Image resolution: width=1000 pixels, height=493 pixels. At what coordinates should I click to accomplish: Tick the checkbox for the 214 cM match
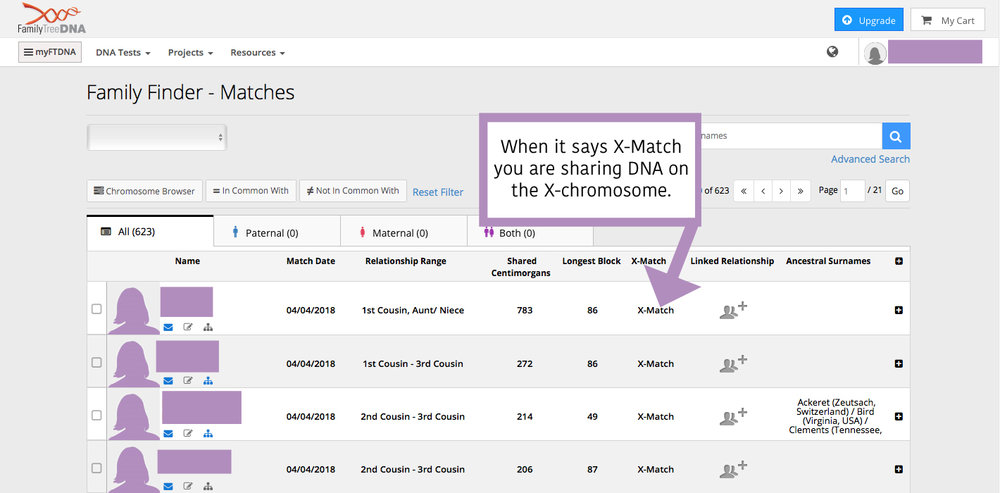click(96, 415)
